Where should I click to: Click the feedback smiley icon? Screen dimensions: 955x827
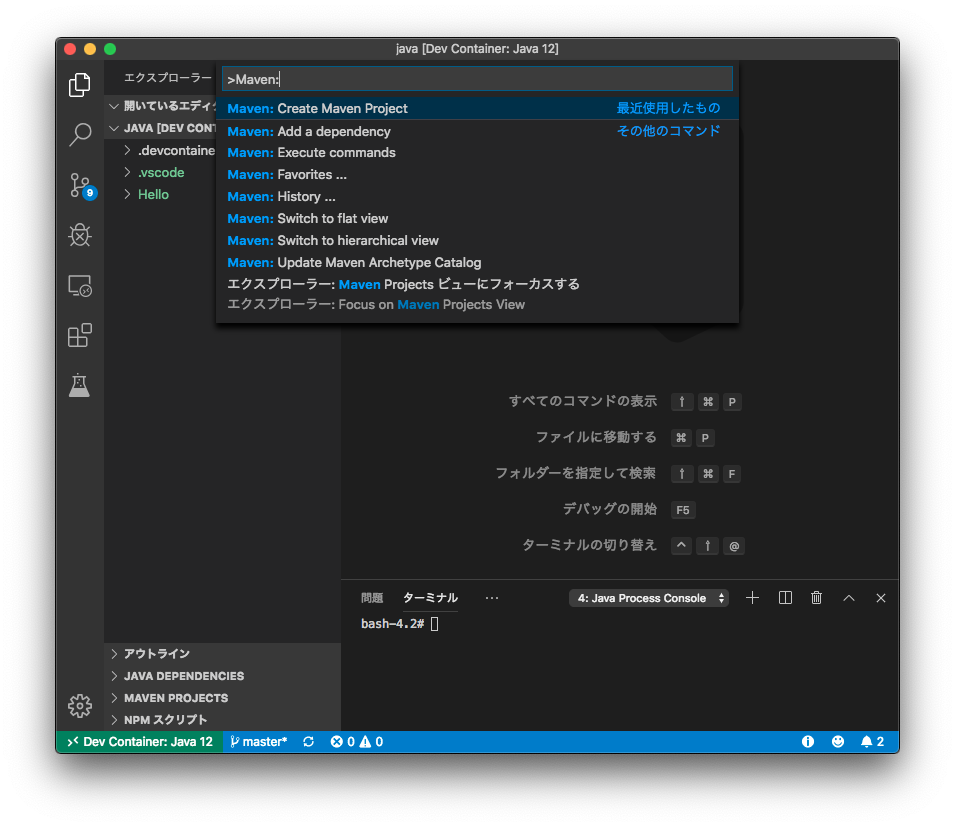pos(838,742)
